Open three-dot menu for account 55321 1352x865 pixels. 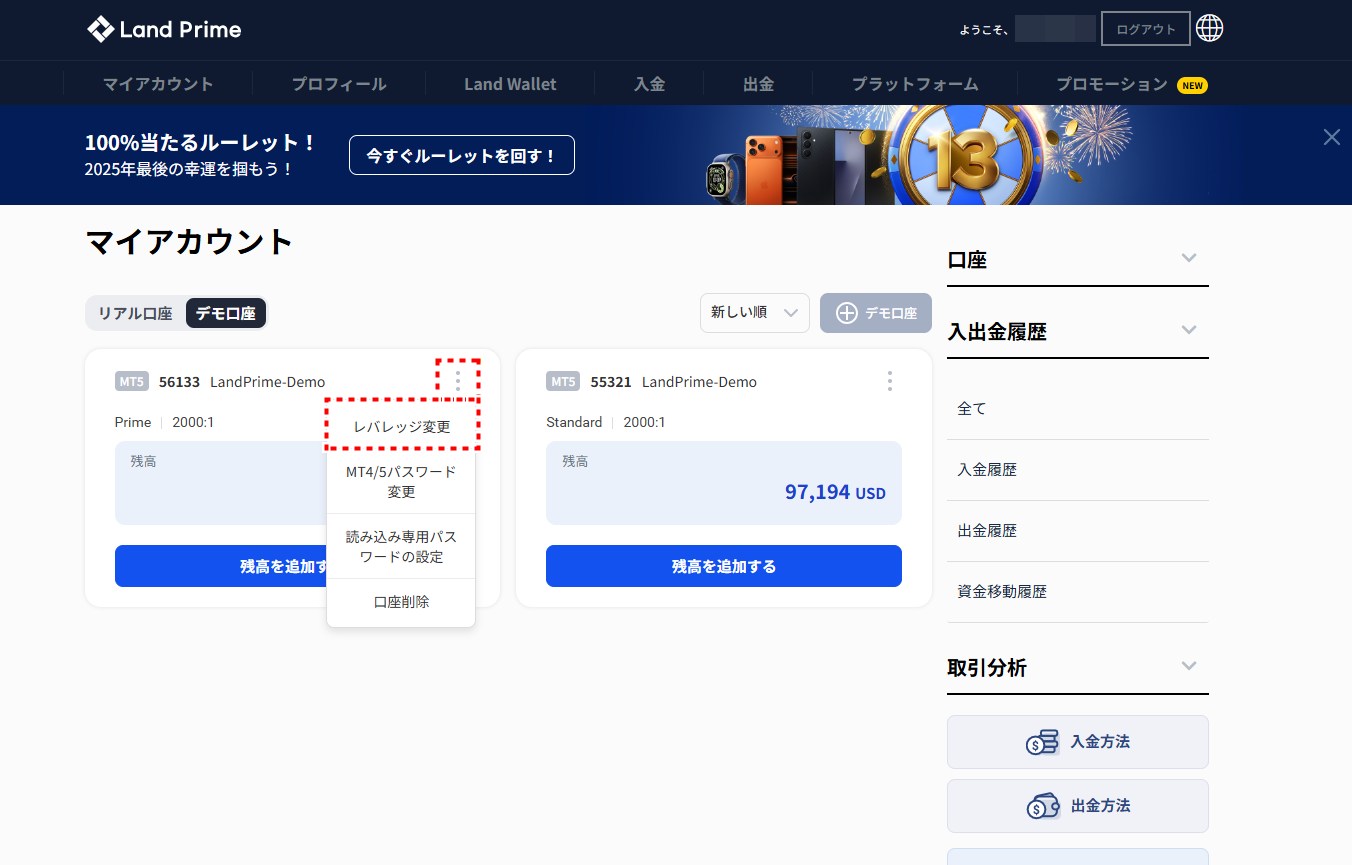tap(890, 381)
